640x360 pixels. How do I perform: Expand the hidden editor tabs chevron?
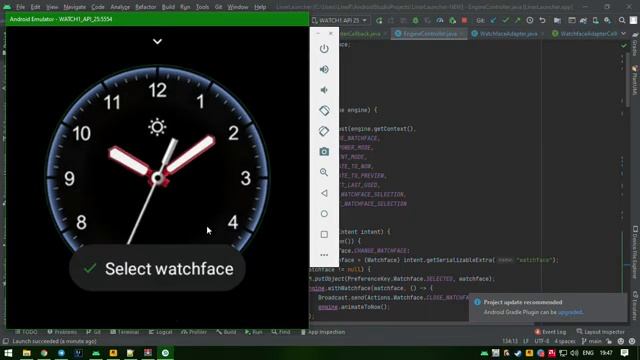624,34
